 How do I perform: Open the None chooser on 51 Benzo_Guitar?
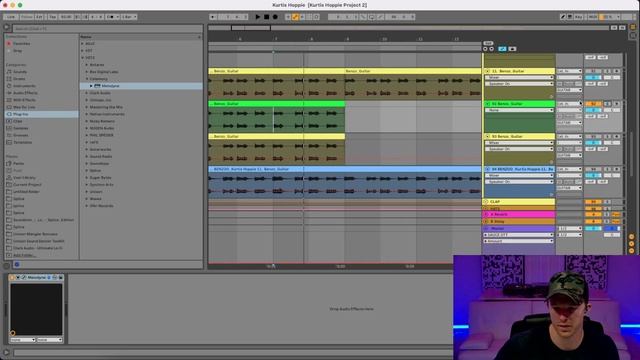(x=519, y=110)
